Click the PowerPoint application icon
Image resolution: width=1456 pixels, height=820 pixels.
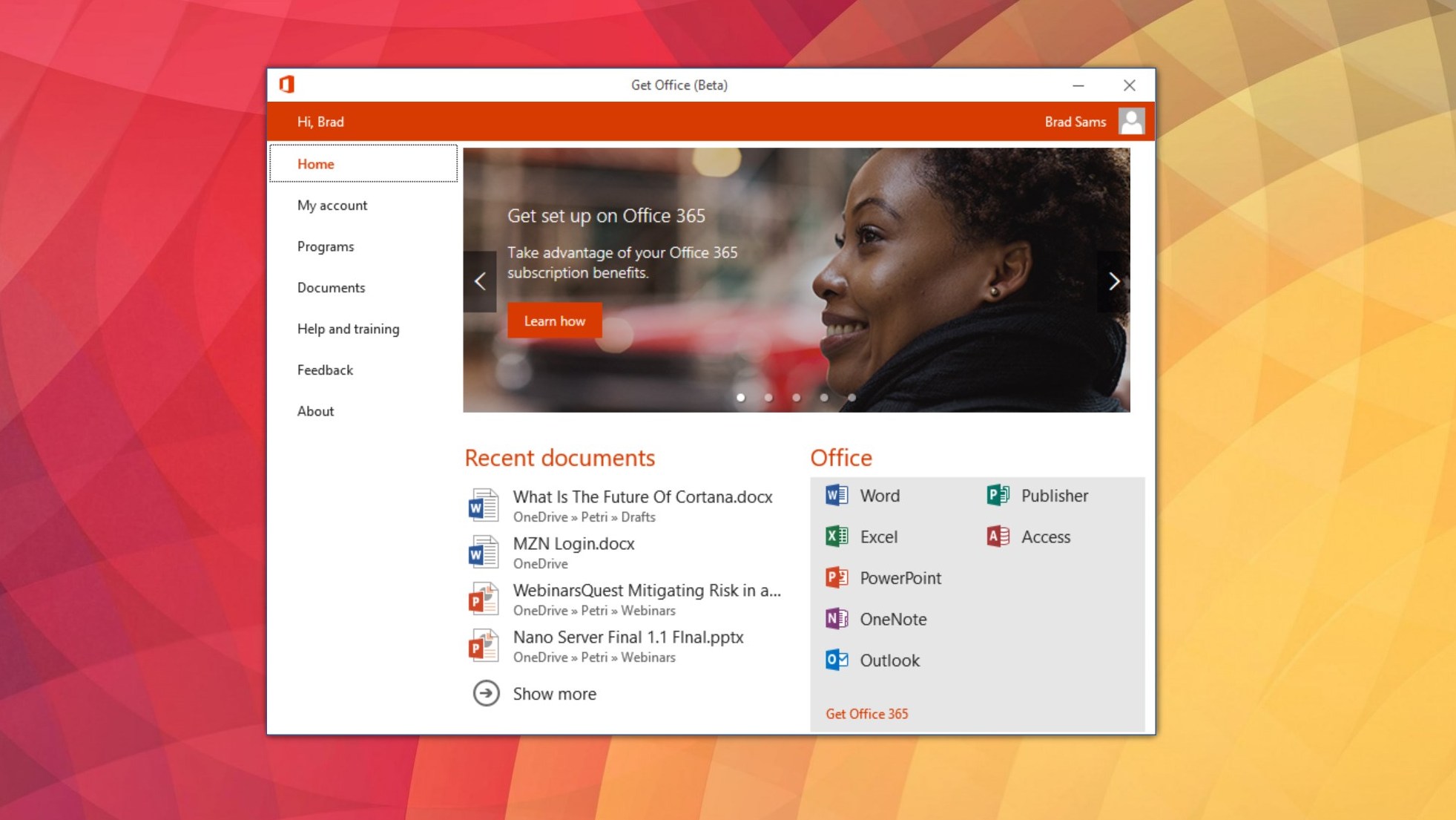836,578
